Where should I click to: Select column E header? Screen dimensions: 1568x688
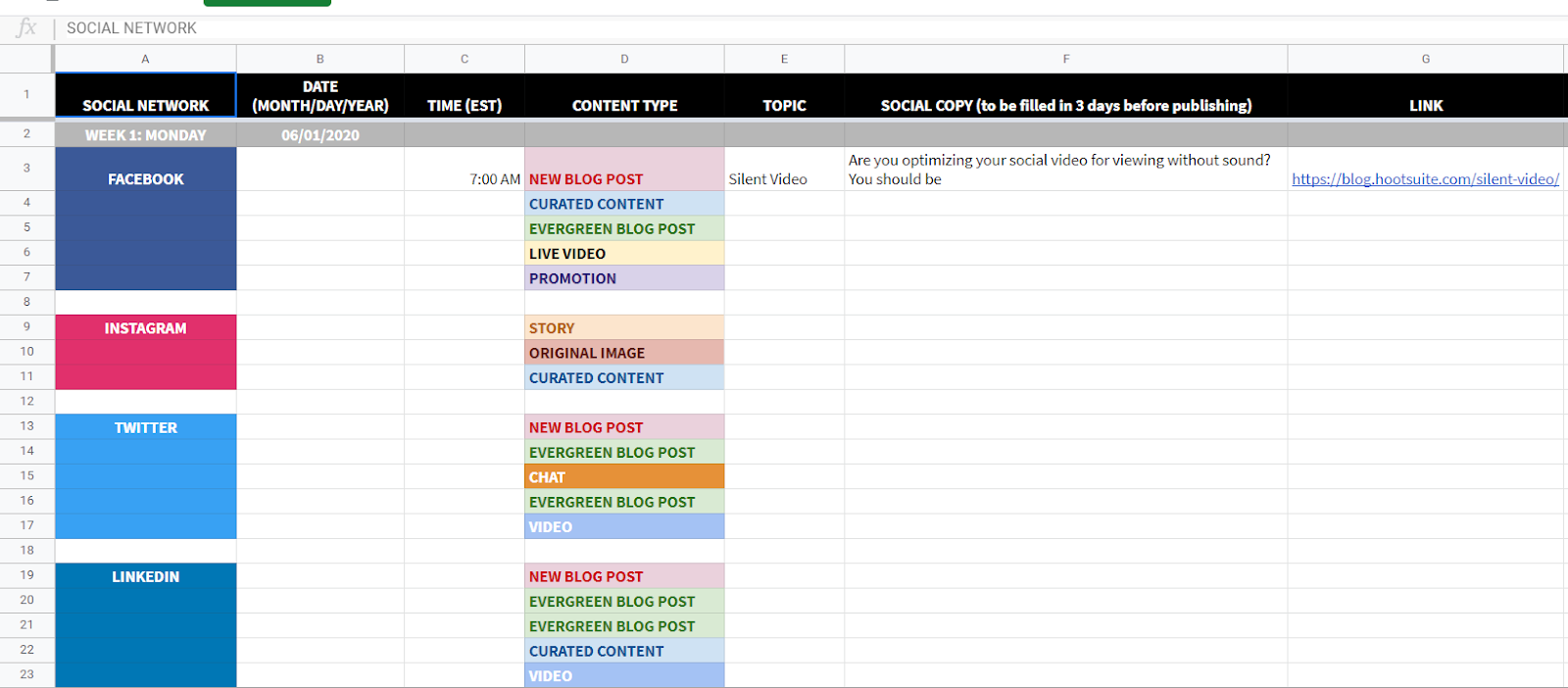[x=784, y=59]
